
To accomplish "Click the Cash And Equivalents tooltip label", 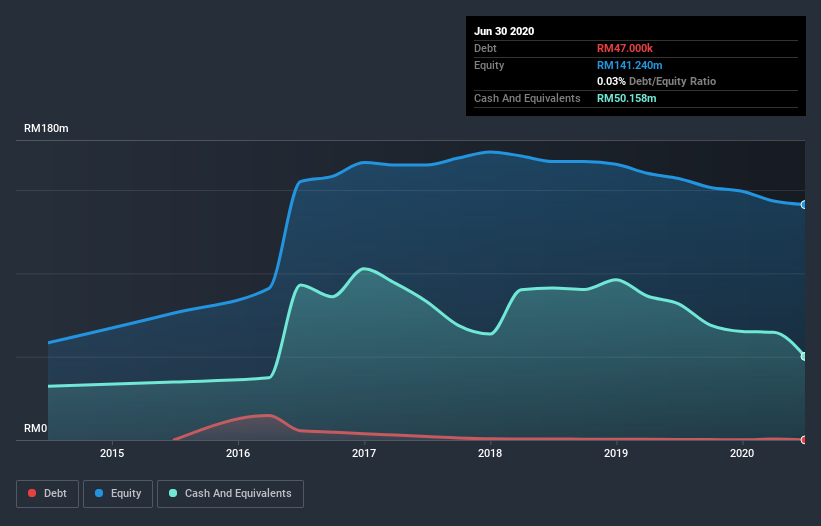I will point(527,98).
